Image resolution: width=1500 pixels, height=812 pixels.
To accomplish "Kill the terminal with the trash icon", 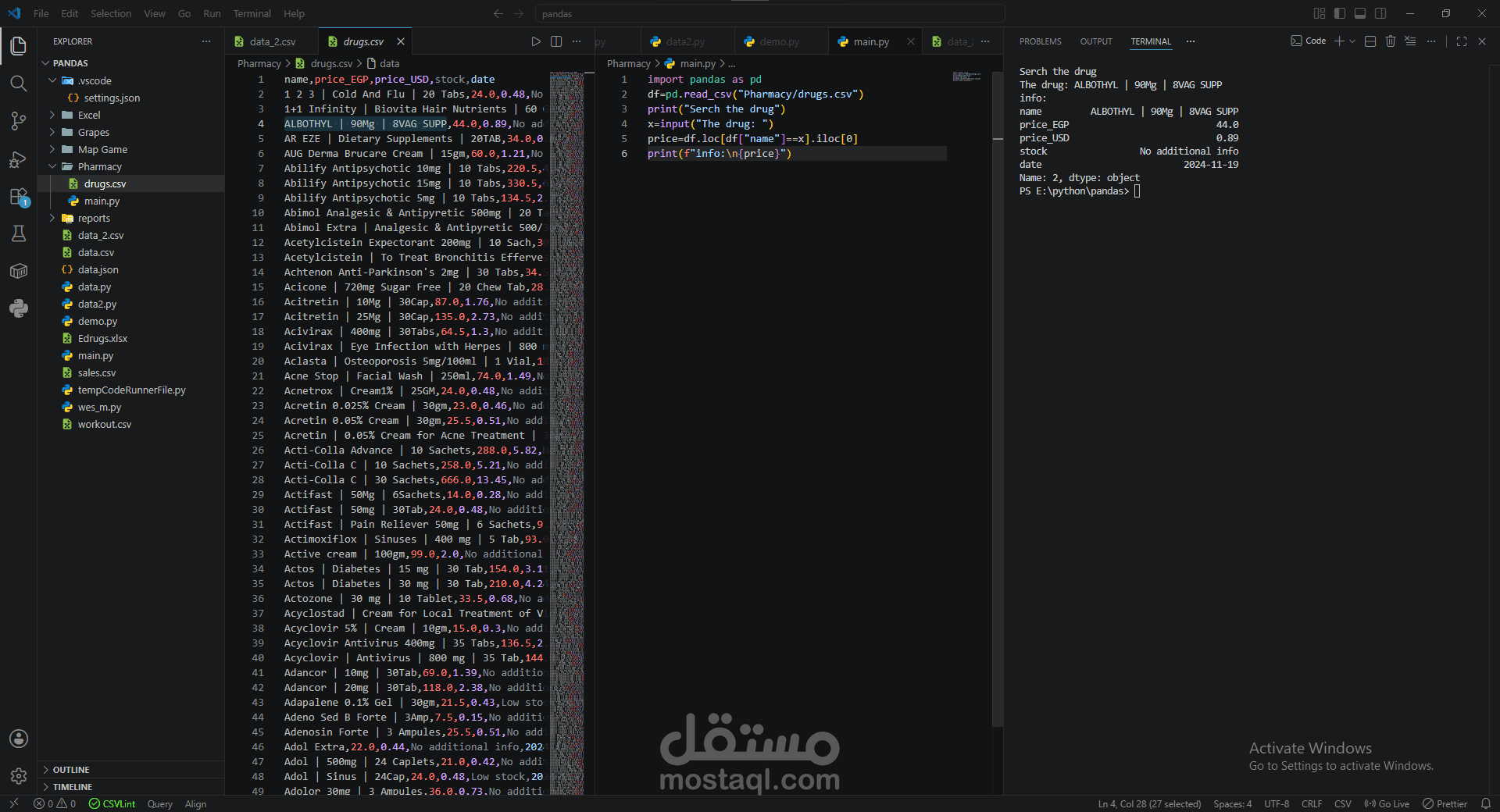I will (x=1391, y=41).
